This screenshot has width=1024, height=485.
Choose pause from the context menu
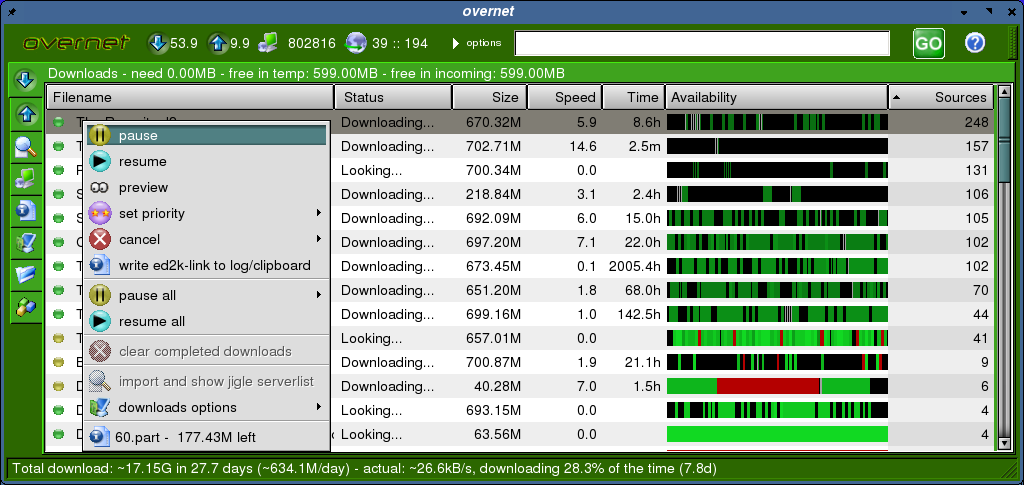206,135
